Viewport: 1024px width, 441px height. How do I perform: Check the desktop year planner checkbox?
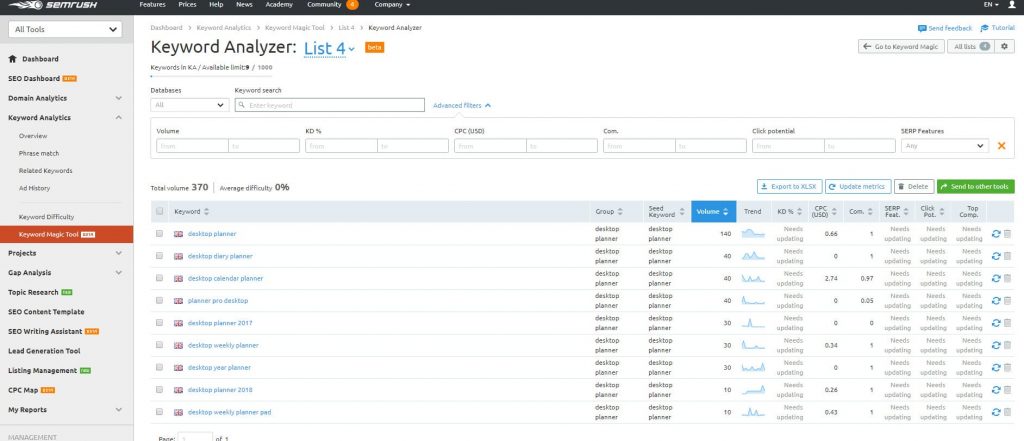tap(159, 367)
